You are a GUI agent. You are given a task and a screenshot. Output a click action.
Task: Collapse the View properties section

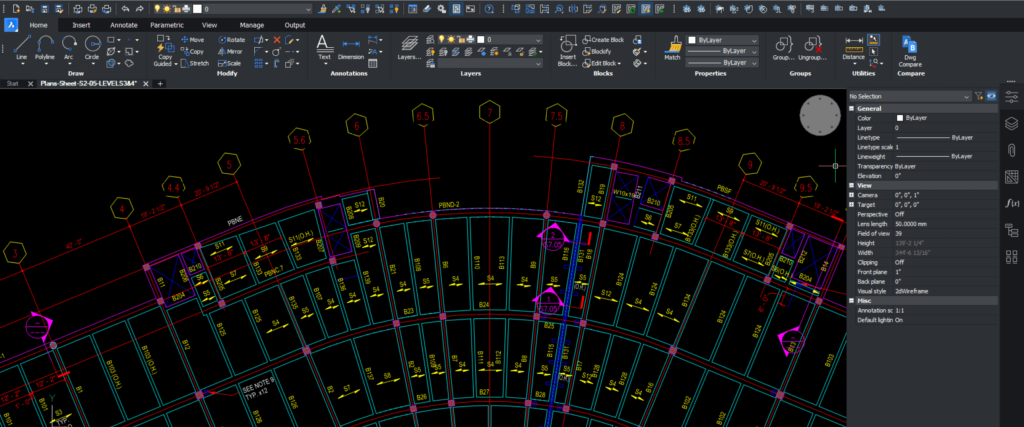click(x=852, y=185)
